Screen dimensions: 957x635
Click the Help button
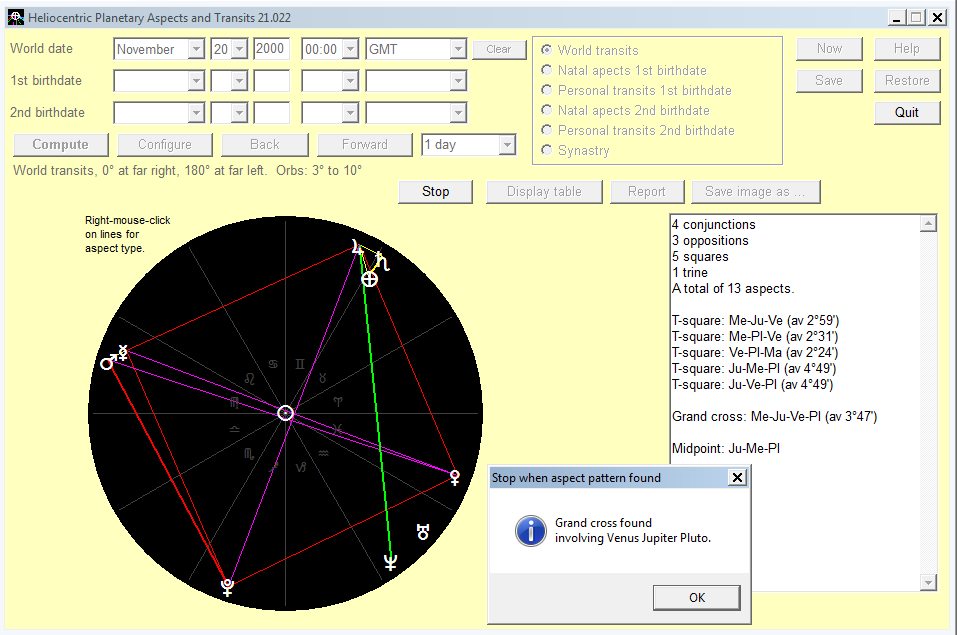tap(907, 49)
